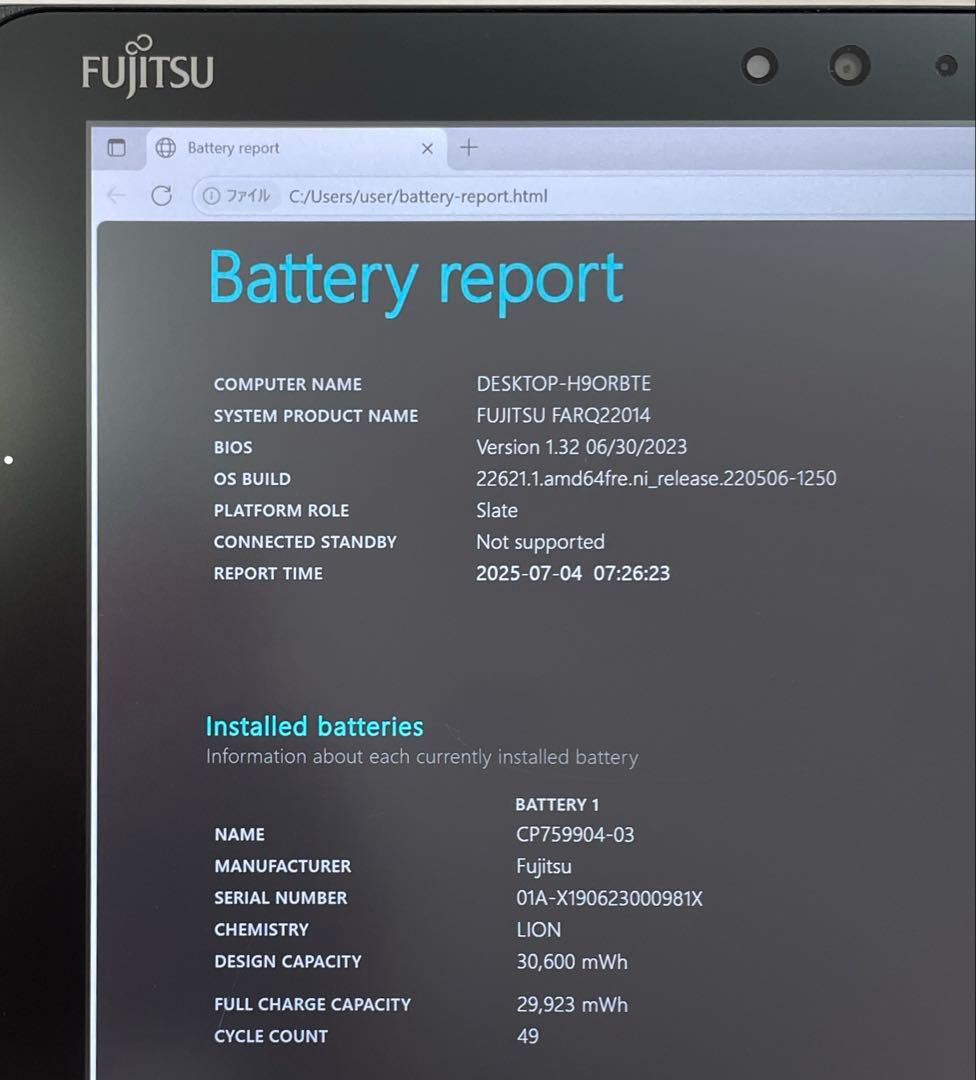The image size is (976, 1080).
Task: Click the cycle count value 49
Action: pyautogui.click(x=528, y=1036)
